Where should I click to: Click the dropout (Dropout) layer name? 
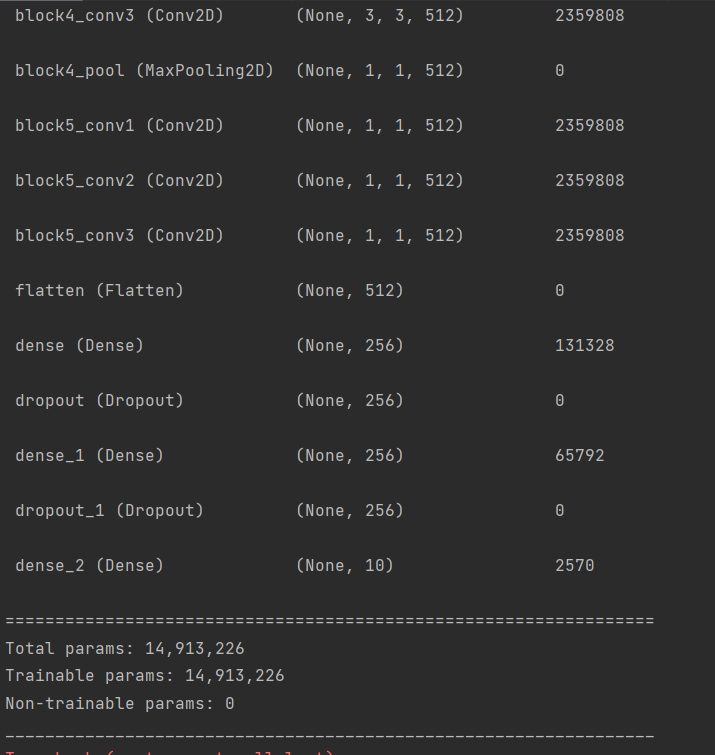click(99, 401)
